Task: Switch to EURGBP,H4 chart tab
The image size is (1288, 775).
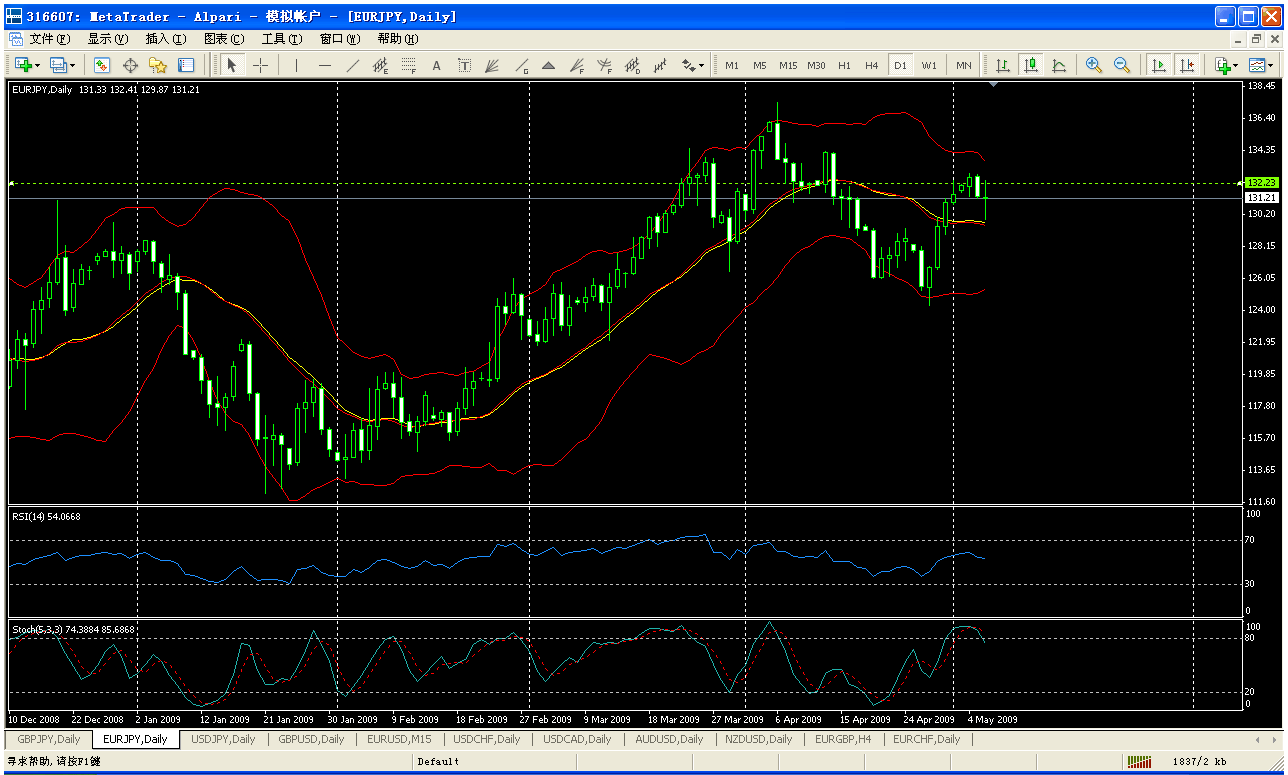Action: pos(842,739)
